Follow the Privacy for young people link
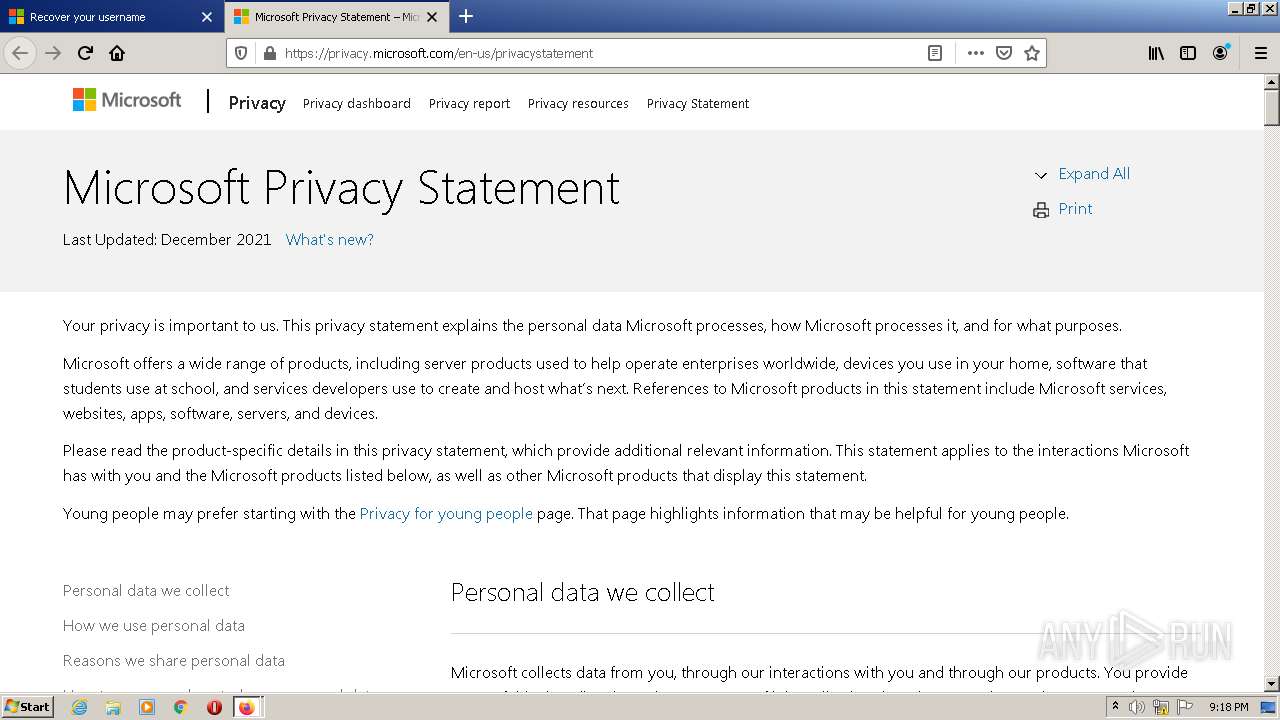1280x720 pixels. [446, 514]
